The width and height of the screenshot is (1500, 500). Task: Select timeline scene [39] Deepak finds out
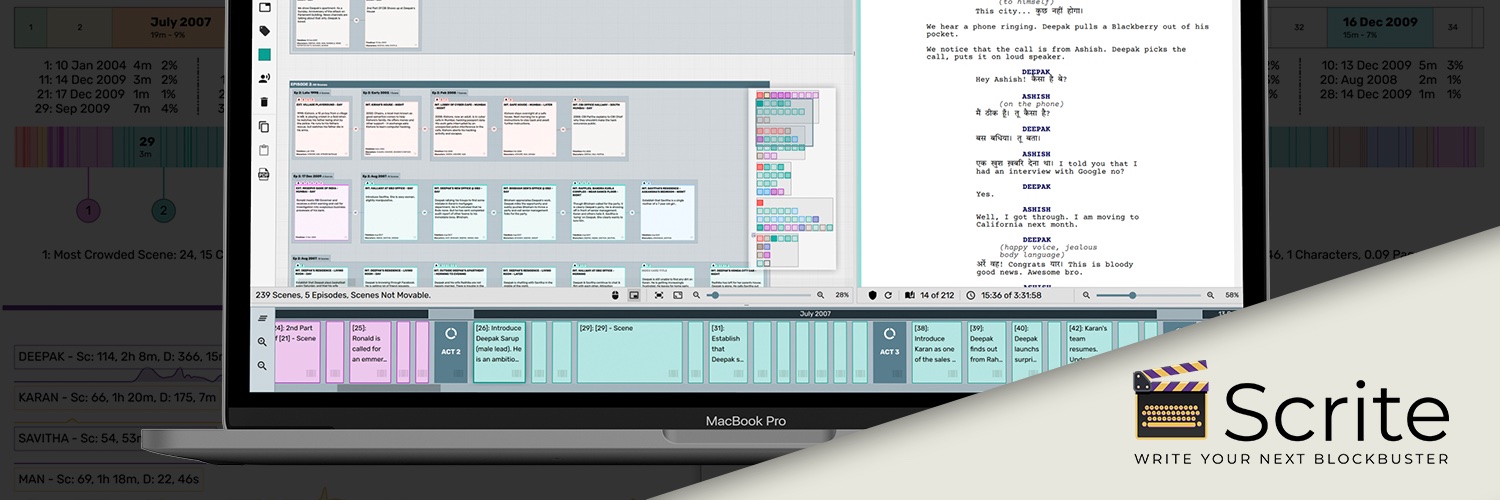[x=988, y=352]
